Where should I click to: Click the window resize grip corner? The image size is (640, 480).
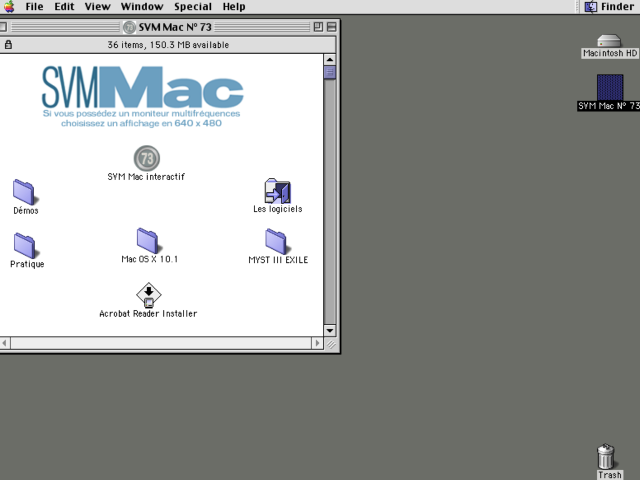click(331, 344)
